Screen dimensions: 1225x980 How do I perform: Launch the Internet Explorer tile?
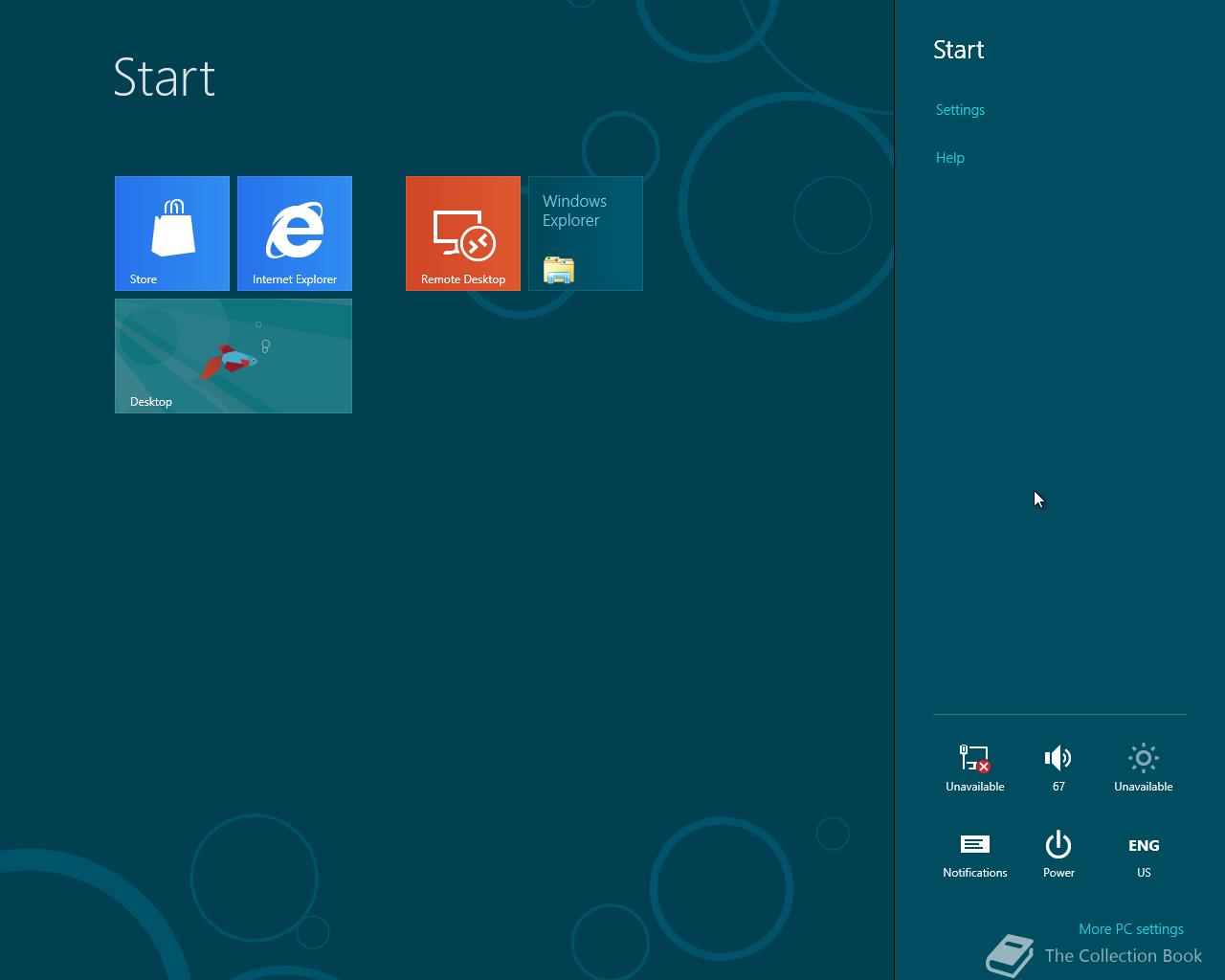[x=295, y=234]
